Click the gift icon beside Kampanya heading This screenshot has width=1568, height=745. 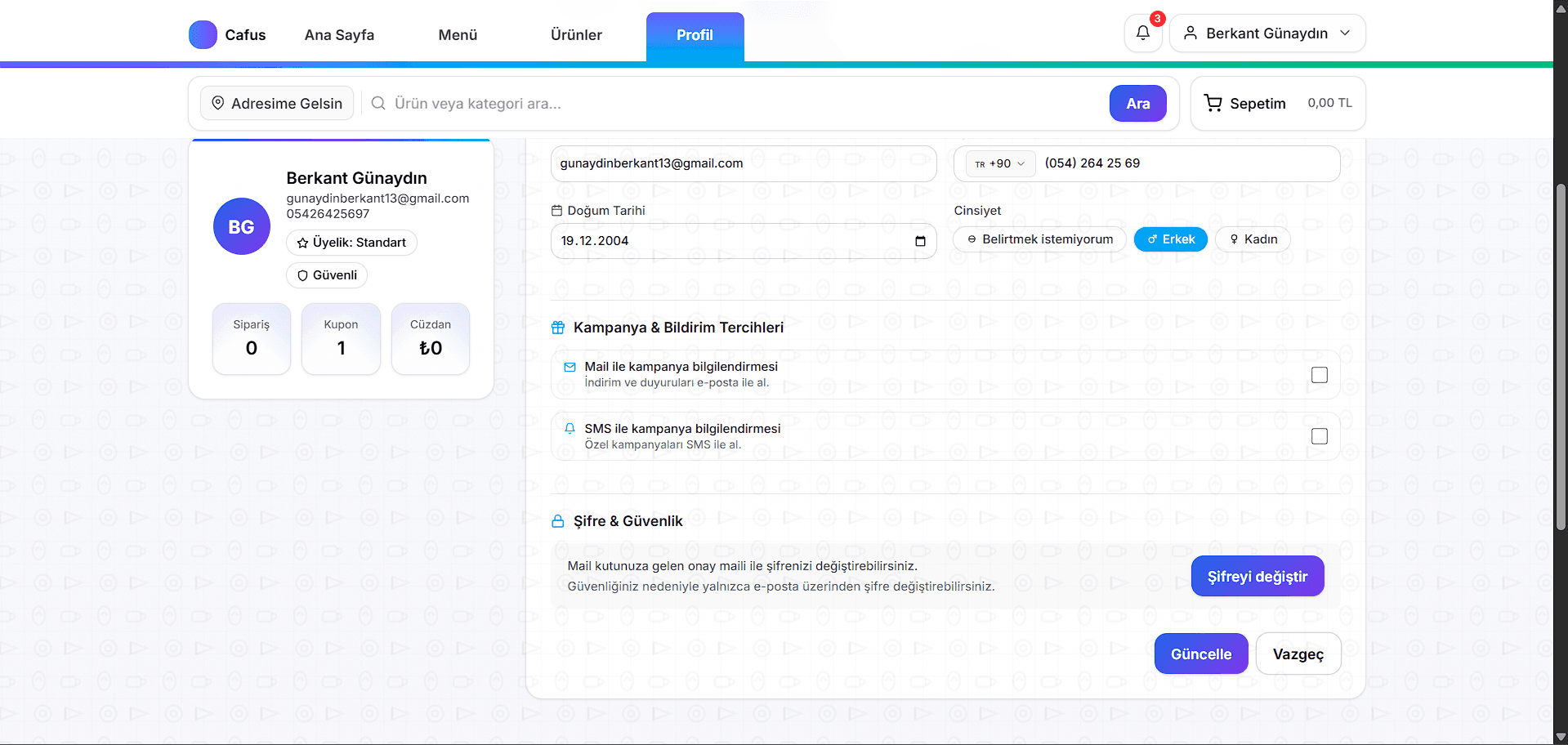(558, 328)
